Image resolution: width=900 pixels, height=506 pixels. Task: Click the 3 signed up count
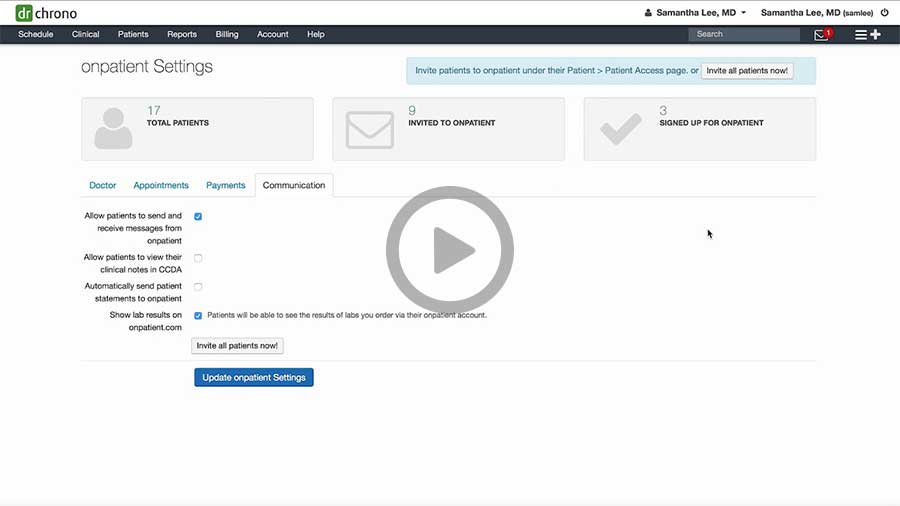pyautogui.click(x=663, y=110)
